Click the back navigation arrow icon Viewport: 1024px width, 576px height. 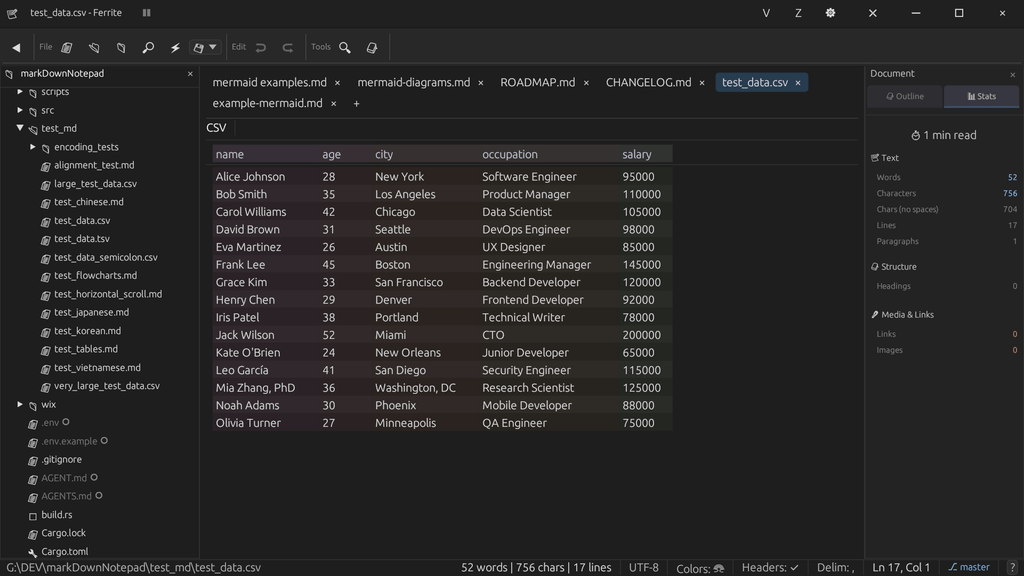point(15,47)
